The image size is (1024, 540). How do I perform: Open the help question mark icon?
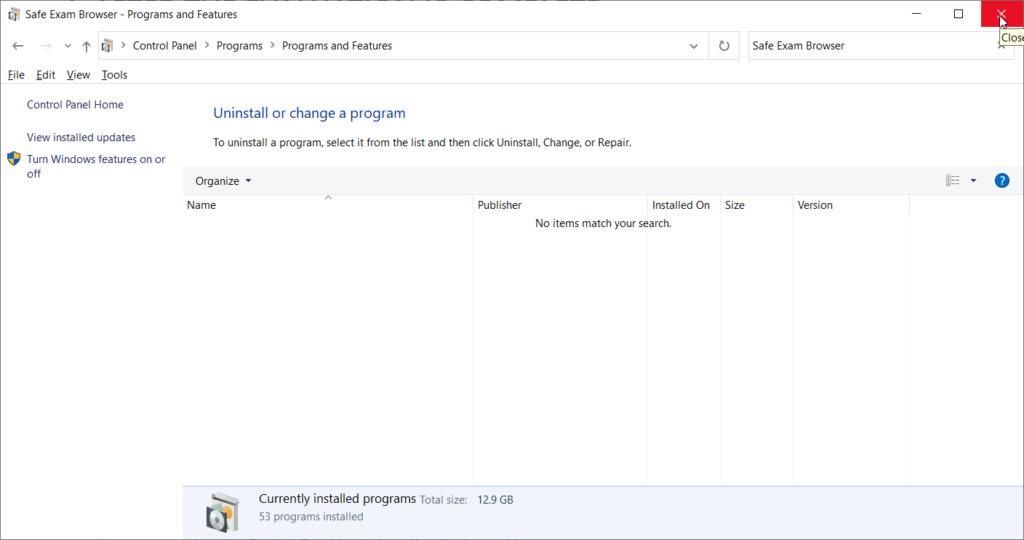coord(1001,181)
